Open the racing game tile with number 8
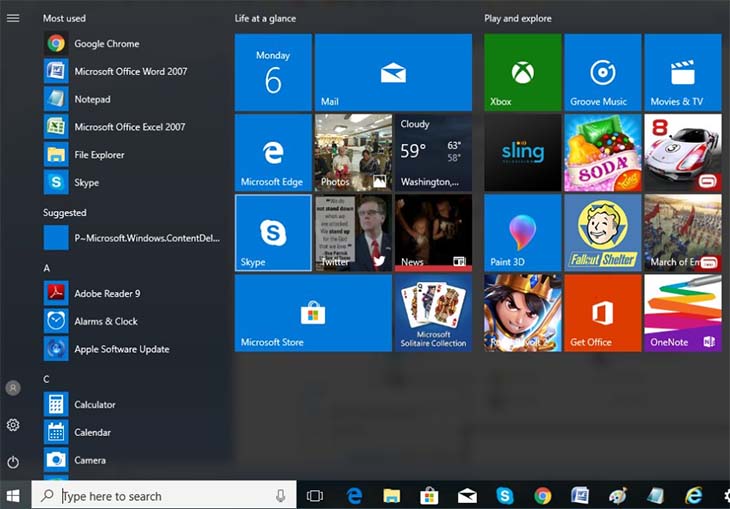The image size is (730, 509). pos(683,153)
